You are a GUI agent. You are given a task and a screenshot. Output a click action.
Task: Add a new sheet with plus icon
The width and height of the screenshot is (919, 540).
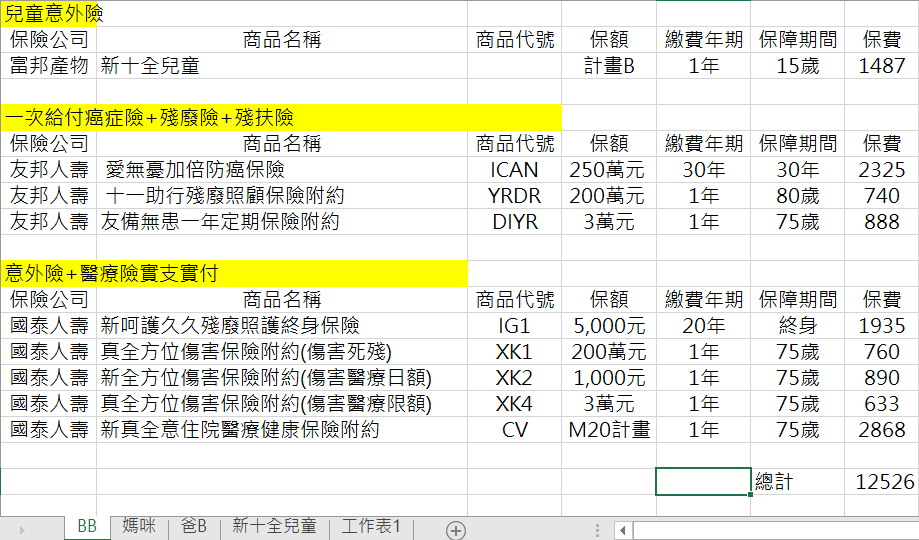tap(456, 530)
